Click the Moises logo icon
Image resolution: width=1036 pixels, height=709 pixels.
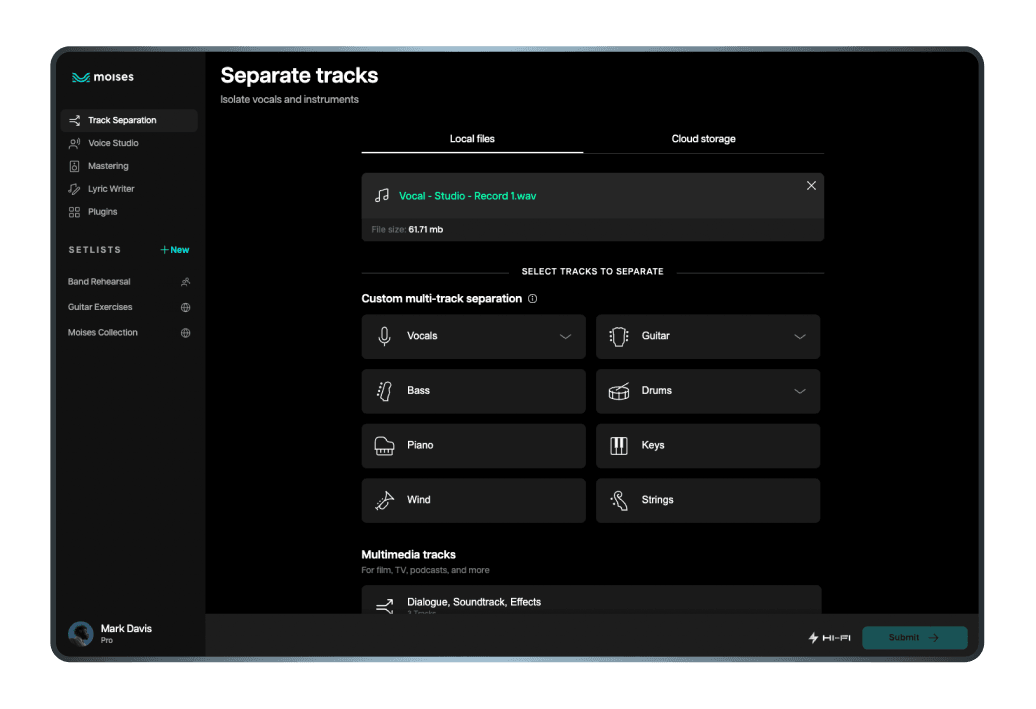(x=80, y=77)
